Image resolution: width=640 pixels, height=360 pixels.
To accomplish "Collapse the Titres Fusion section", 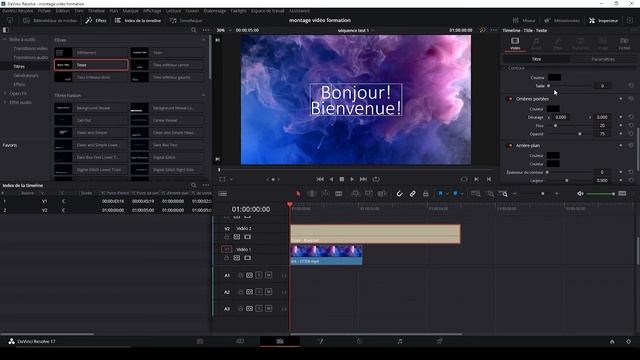I will [x=203, y=96].
